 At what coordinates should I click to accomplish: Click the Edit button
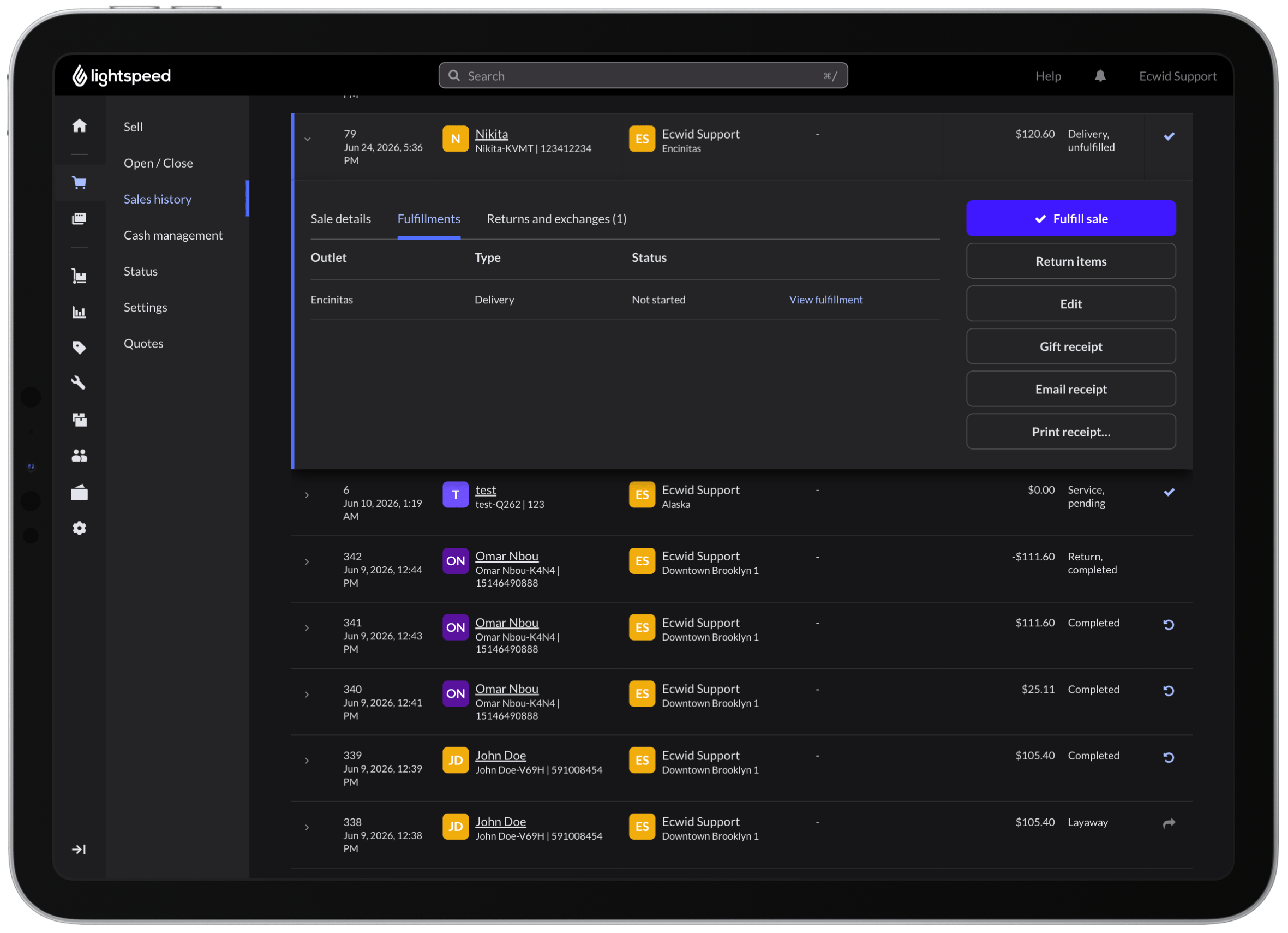pyautogui.click(x=1070, y=304)
